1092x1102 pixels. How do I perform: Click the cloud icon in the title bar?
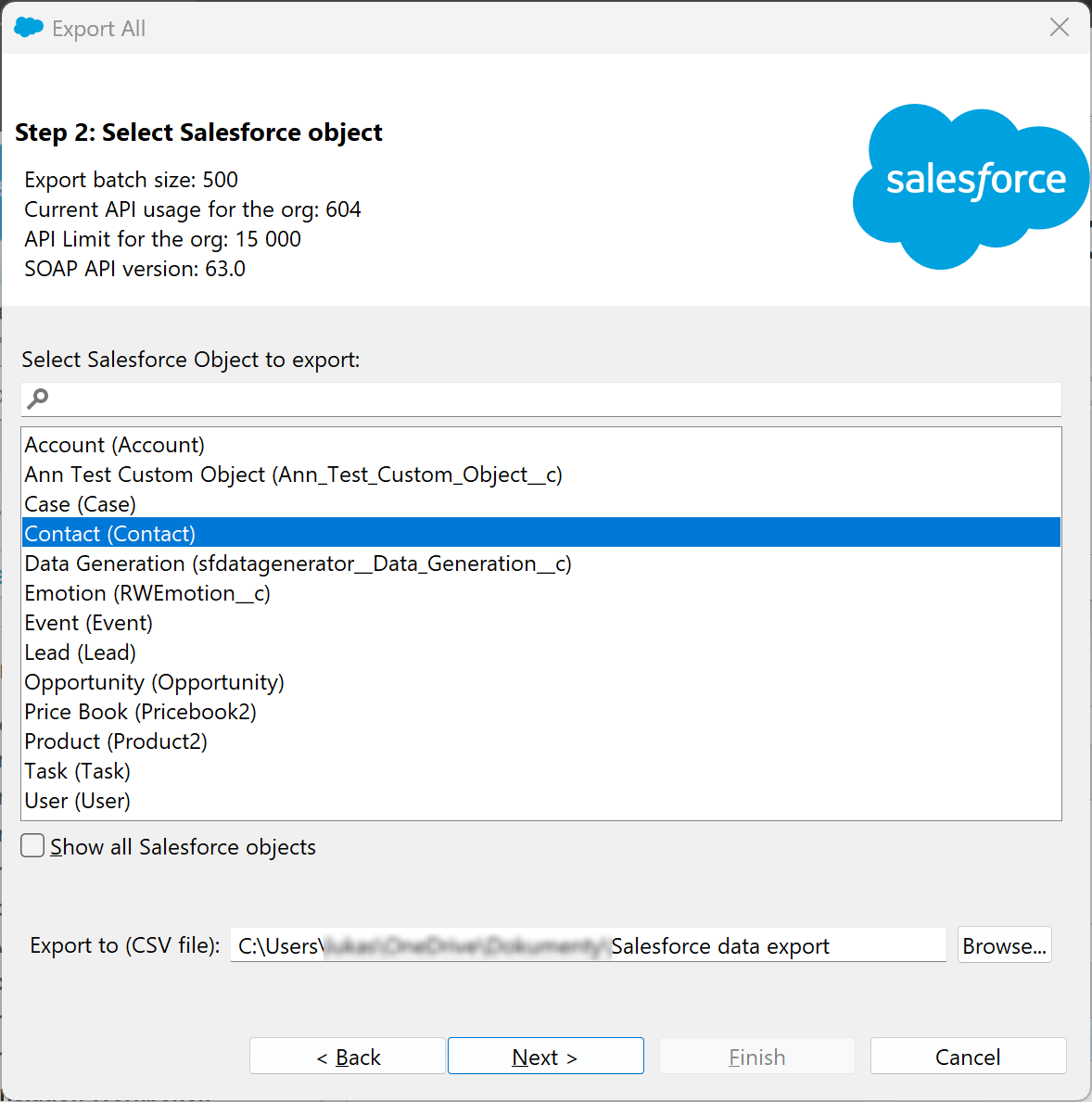pos(29,27)
